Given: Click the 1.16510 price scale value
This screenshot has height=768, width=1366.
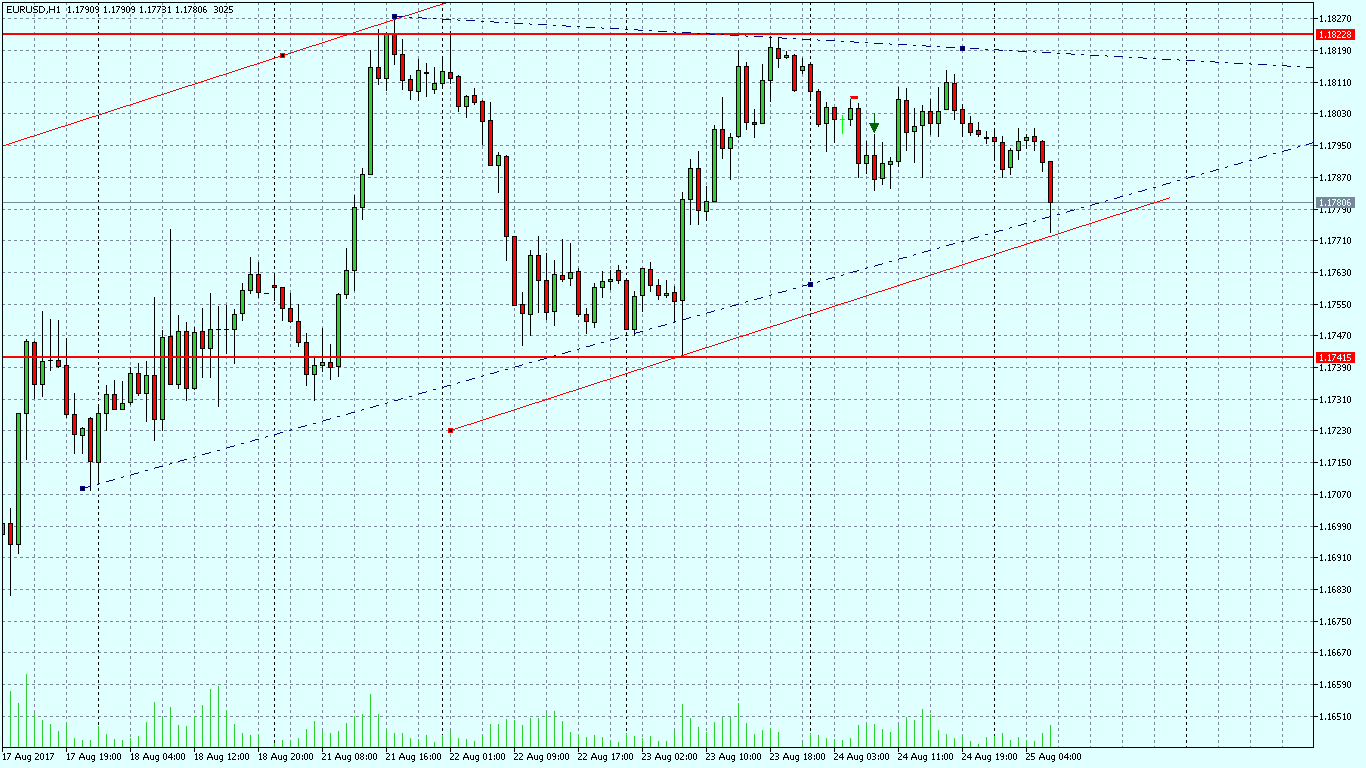Looking at the screenshot, I should pyautogui.click(x=1335, y=716).
